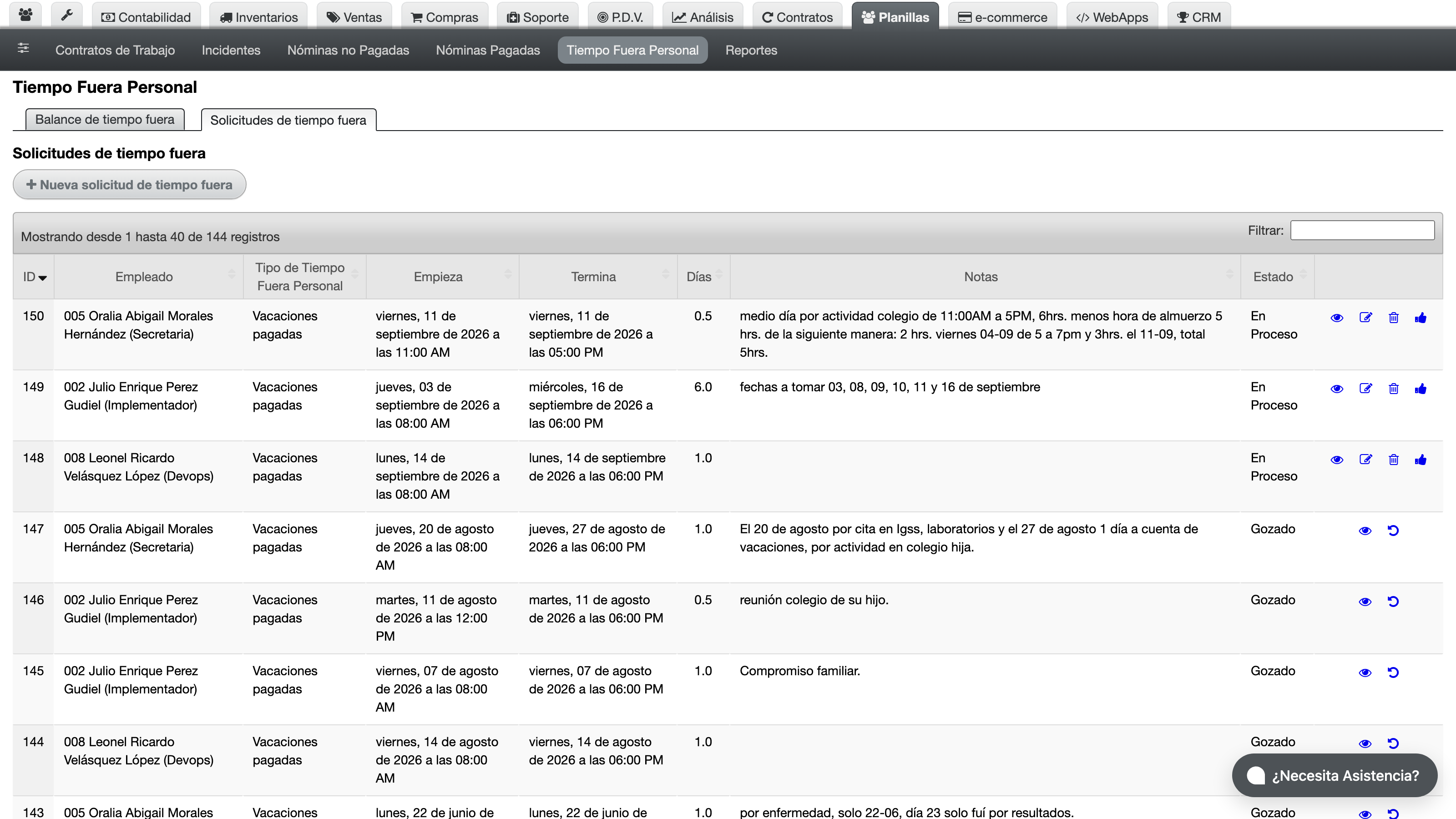Open the Inventarios module tab
1456x819 pixels.
pyautogui.click(x=258, y=17)
